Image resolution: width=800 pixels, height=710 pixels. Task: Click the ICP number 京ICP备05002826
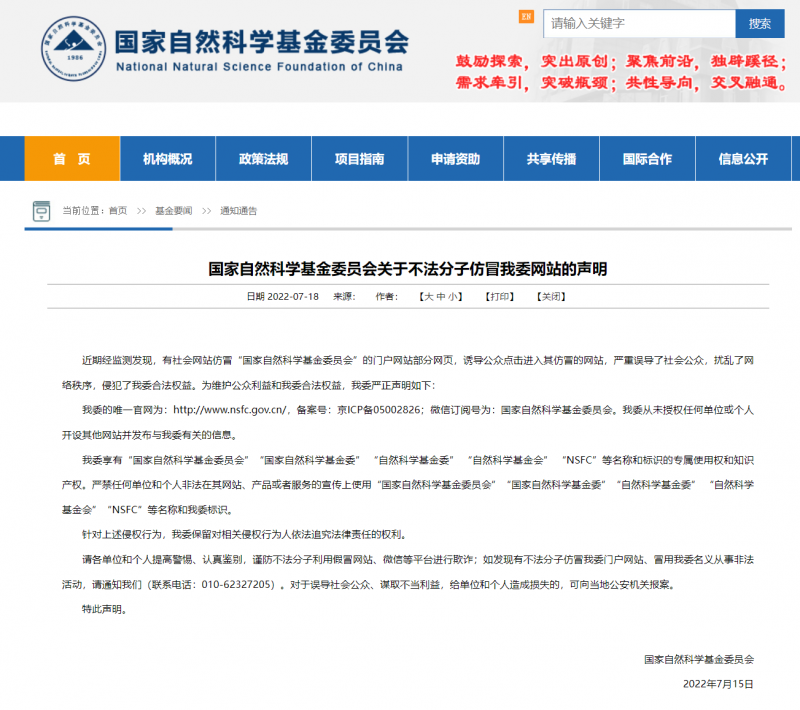379,410
